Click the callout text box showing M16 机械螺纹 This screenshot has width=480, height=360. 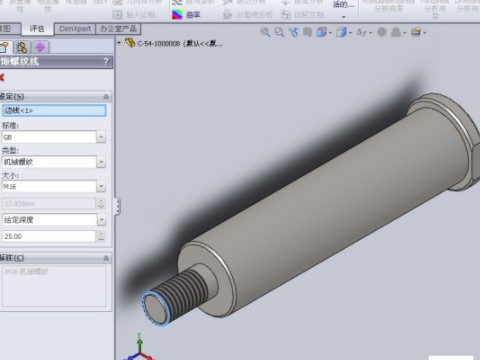(54, 286)
